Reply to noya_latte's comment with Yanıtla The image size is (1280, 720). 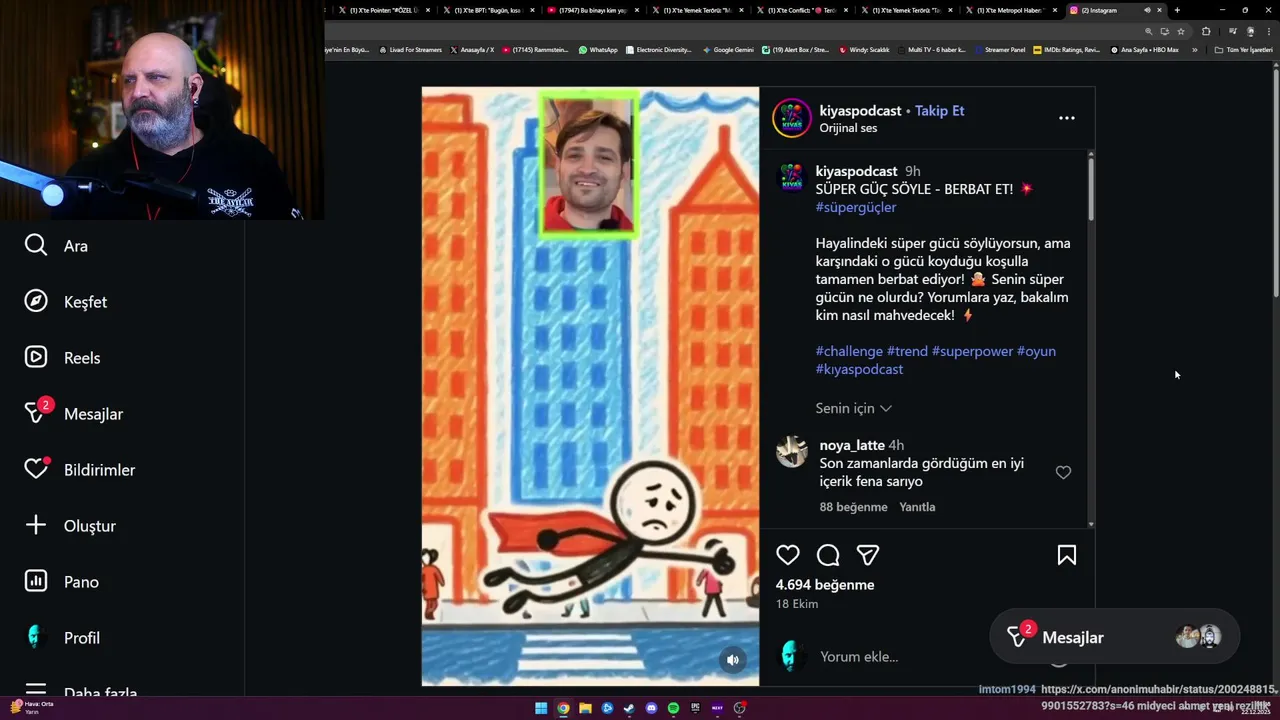click(x=917, y=507)
